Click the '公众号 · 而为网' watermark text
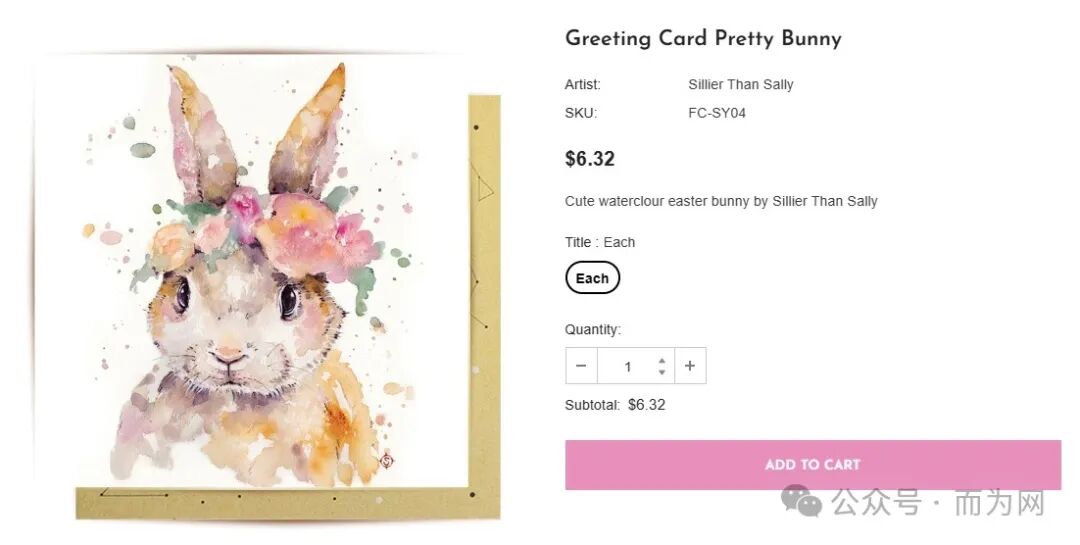Viewport: 1080px width, 545px height. click(x=938, y=502)
